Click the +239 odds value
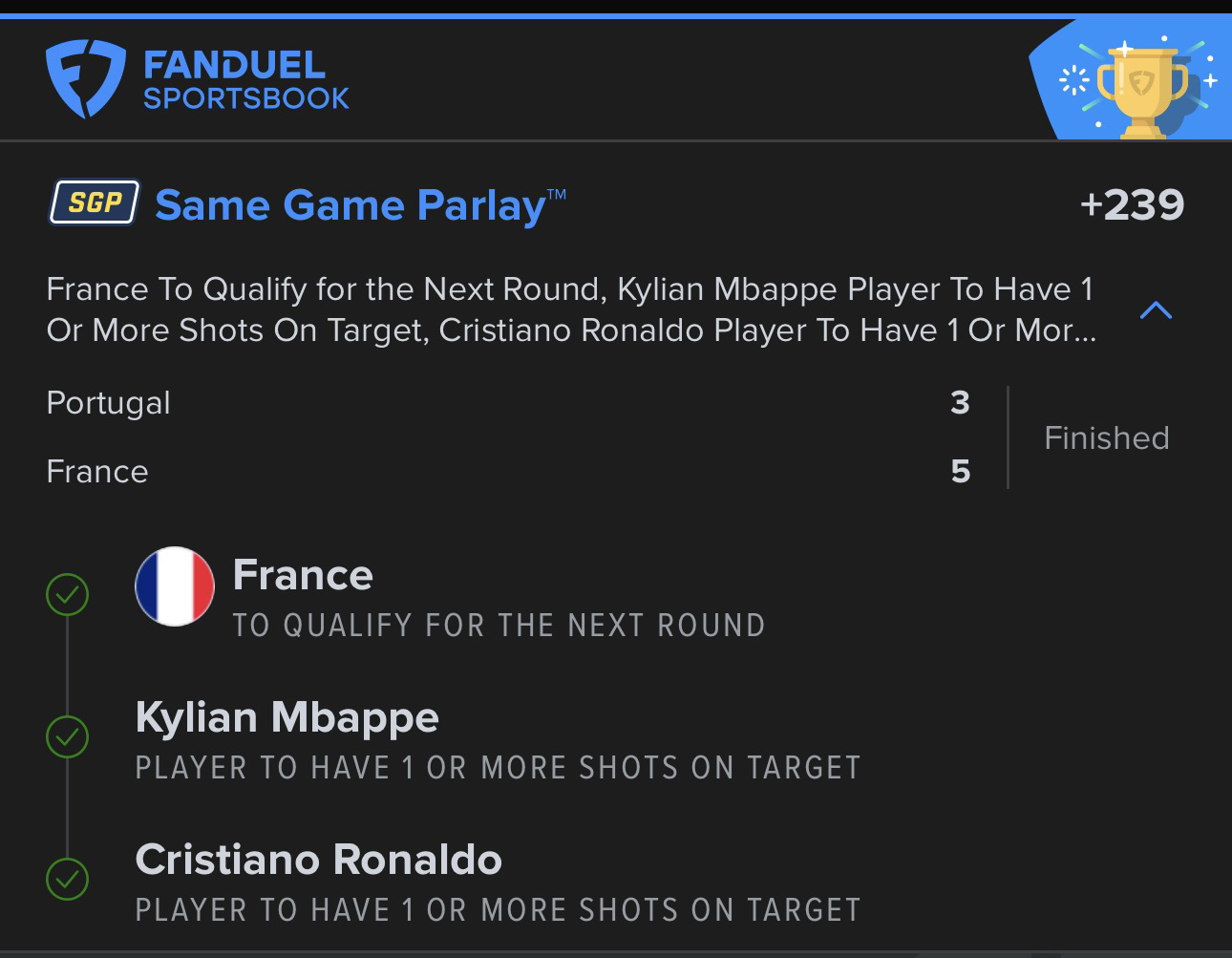Image resolution: width=1232 pixels, height=958 pixels. (x=1132, y=204)
